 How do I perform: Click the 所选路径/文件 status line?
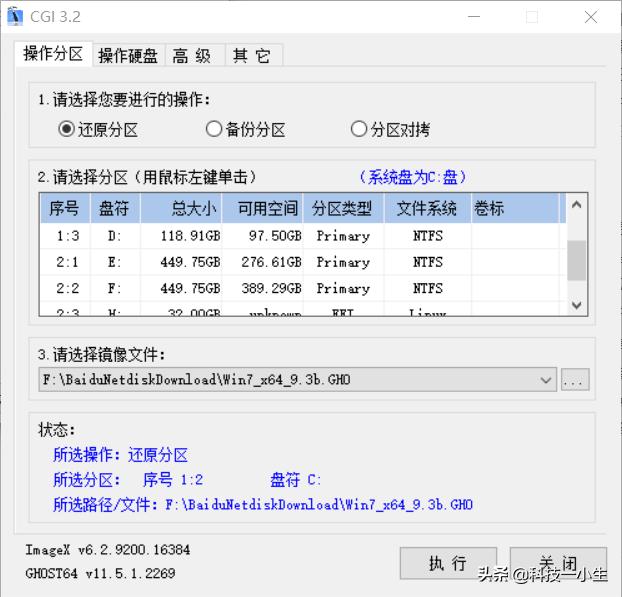coord(263,505)
